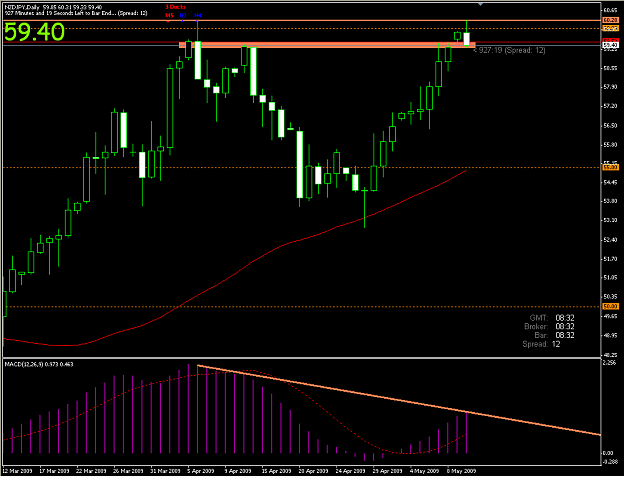Click the '3 Ducks' indicator label
Viewport: 625px width, 477px height.
[x=175, y=7]
